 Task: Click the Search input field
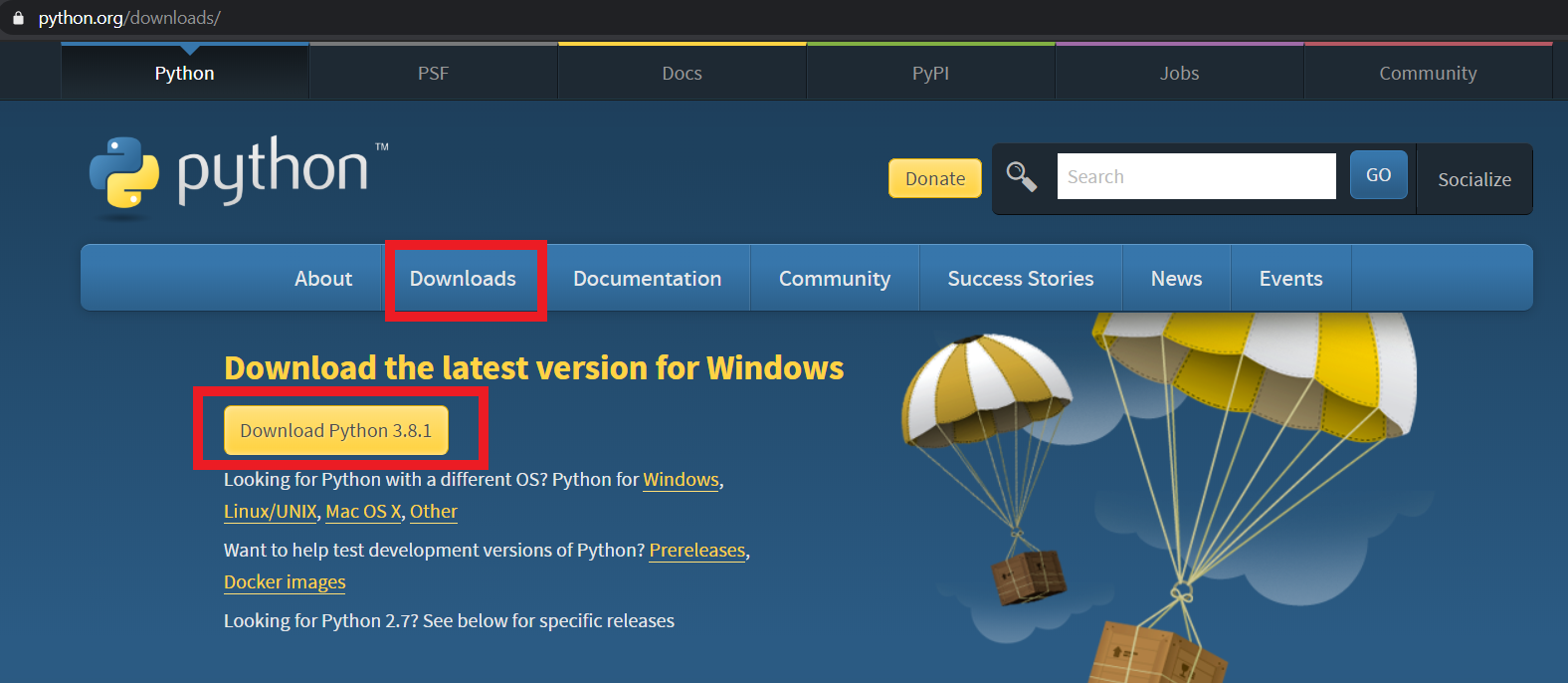(x=1196, y=176)
